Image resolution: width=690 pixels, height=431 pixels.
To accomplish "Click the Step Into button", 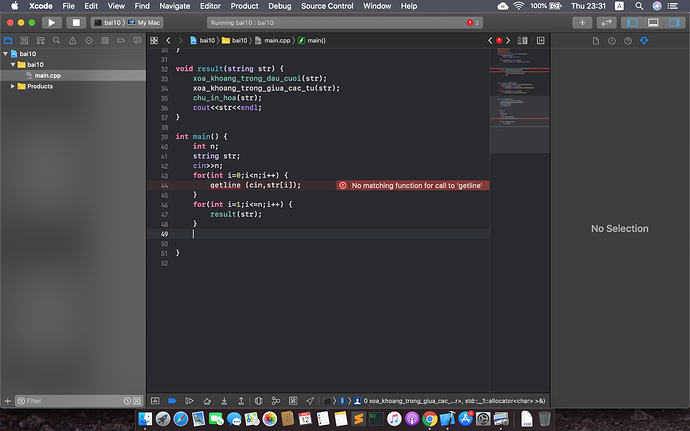I will pos(224,401).
